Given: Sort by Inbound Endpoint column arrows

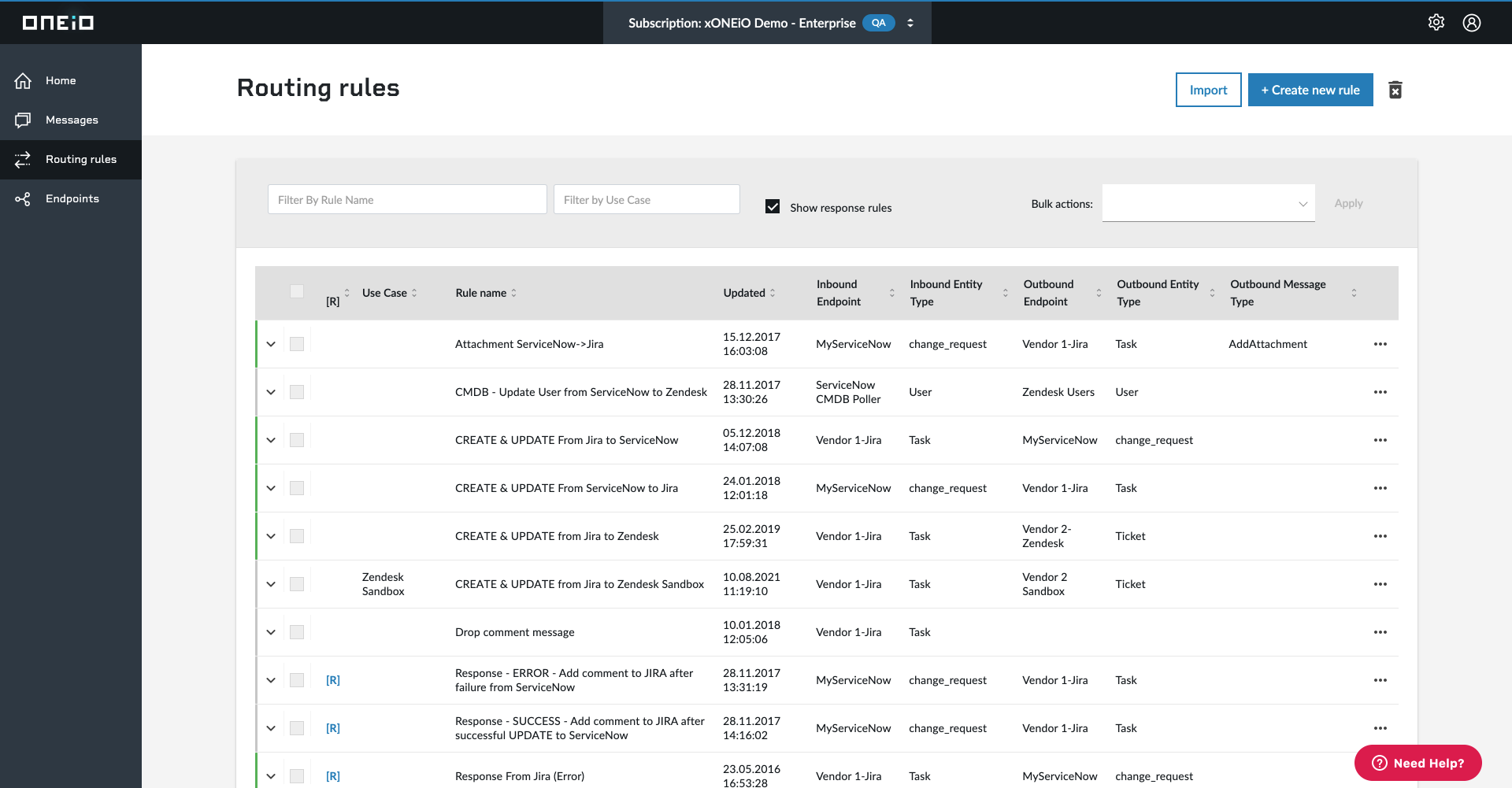Looking at the screenshot, I should click(x=892, y=293).
